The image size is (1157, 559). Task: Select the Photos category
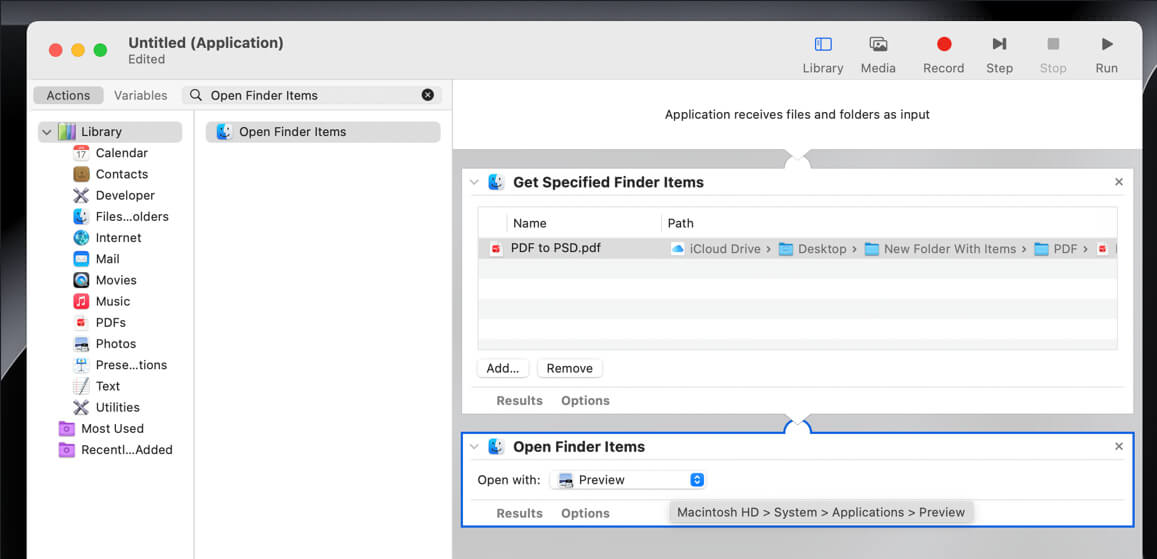[x=104, y=344]
